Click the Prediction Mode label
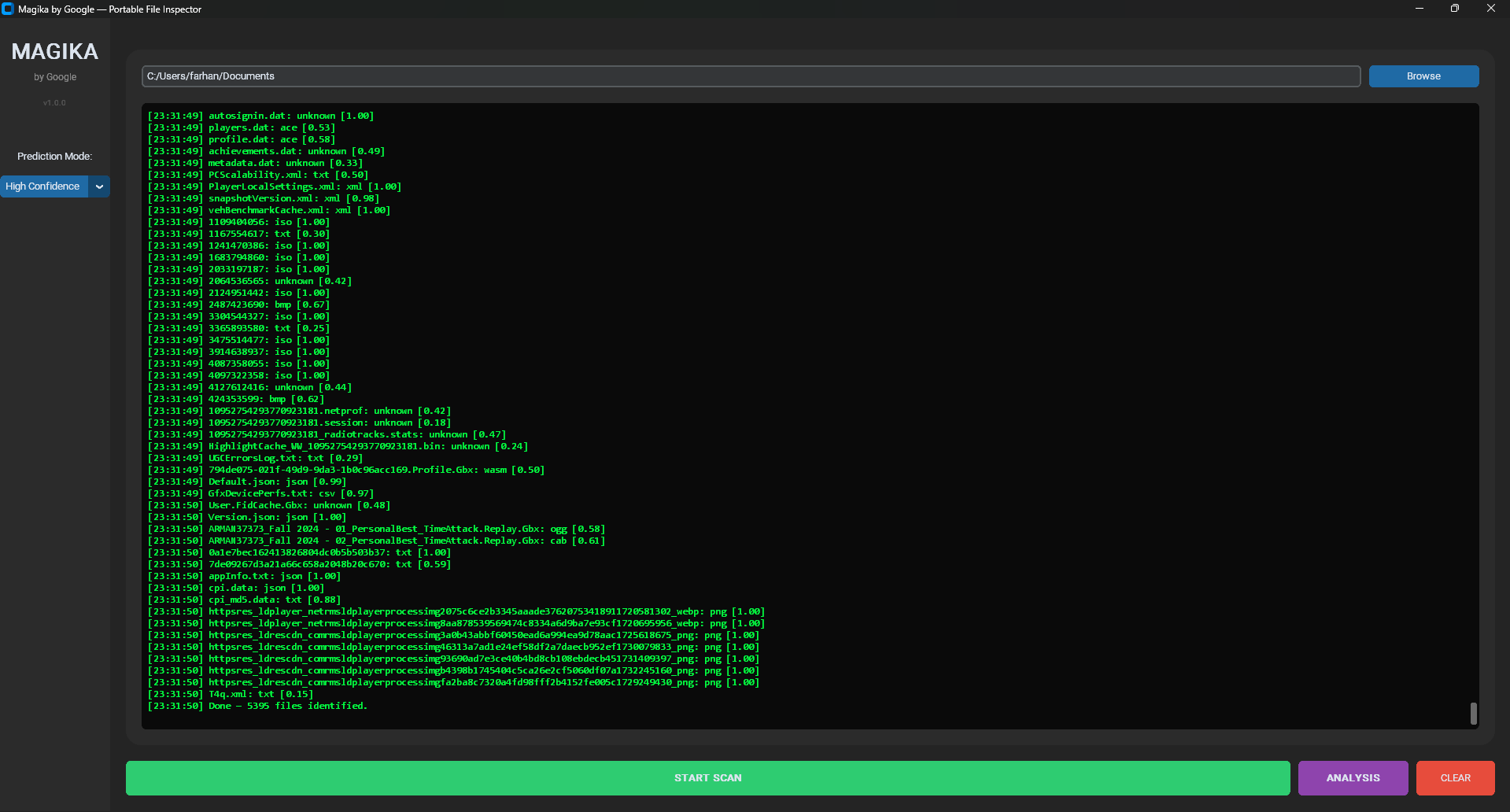This screenshot has height=812, width=1510. pos(54,156)
